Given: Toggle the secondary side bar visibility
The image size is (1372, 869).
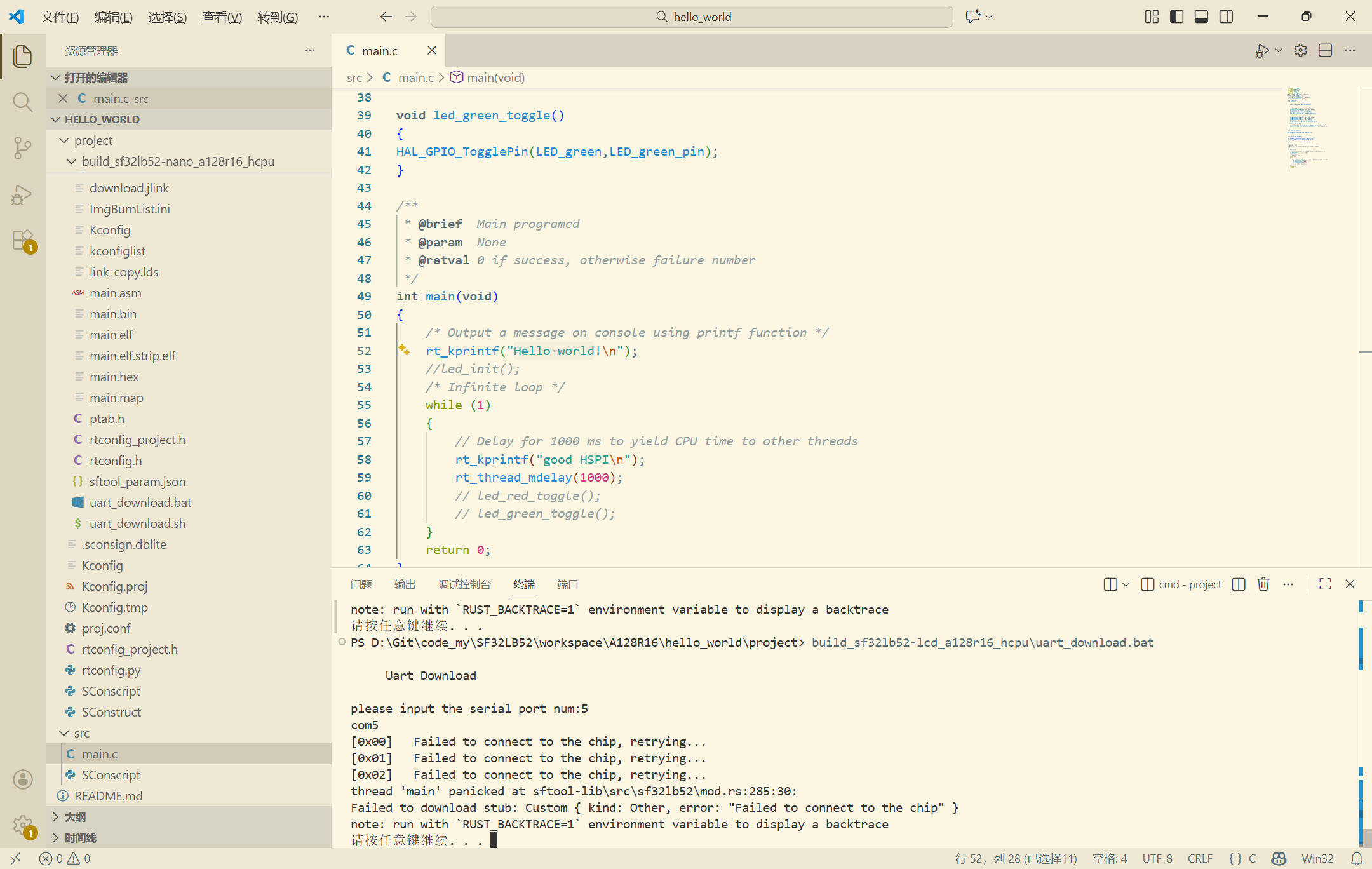Looking at the screenshot, I should point(1227,17).
